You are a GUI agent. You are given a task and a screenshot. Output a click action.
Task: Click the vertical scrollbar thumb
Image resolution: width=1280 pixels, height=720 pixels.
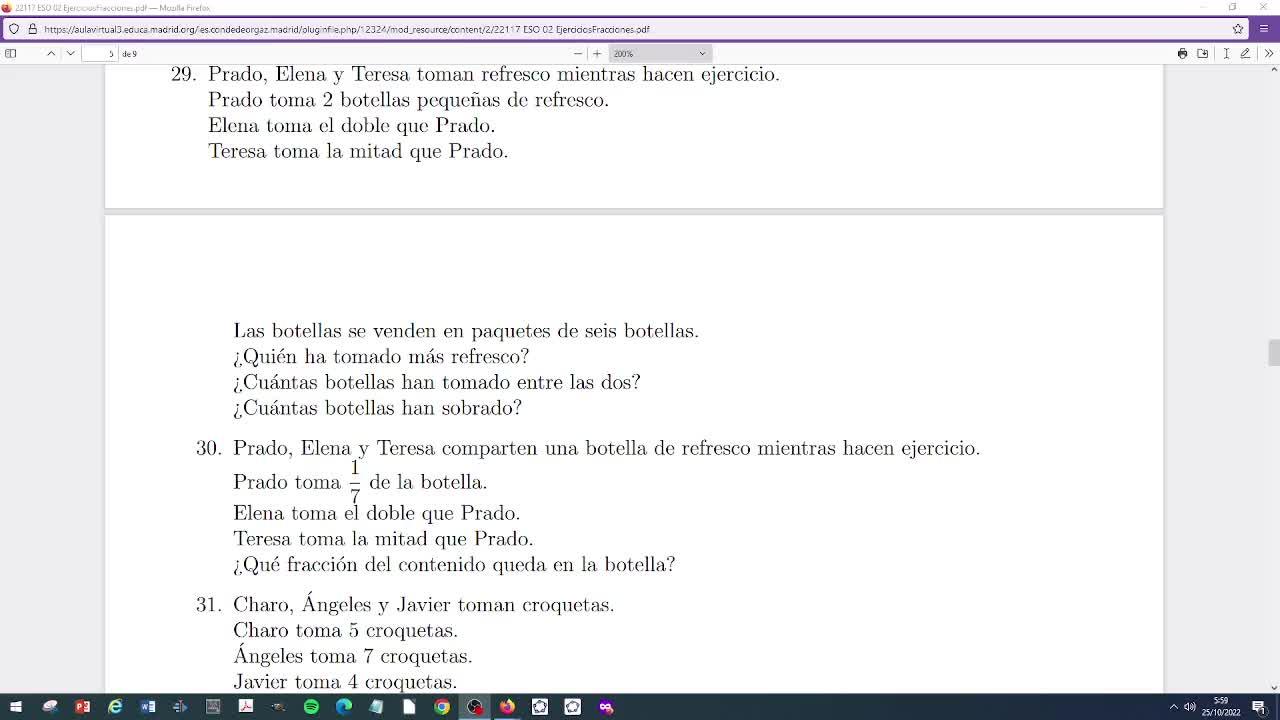point(1273,353)
